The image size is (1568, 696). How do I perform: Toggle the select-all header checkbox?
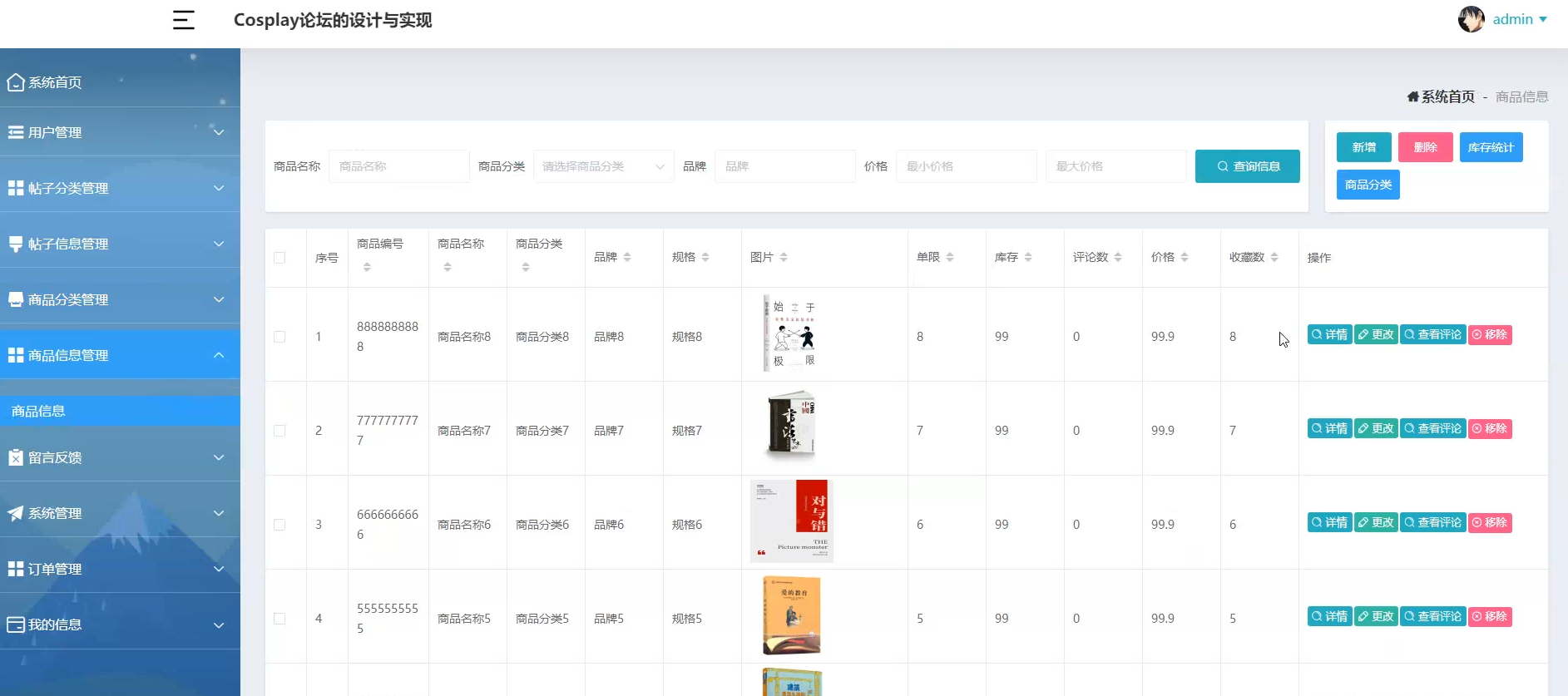tap(279, 258)
